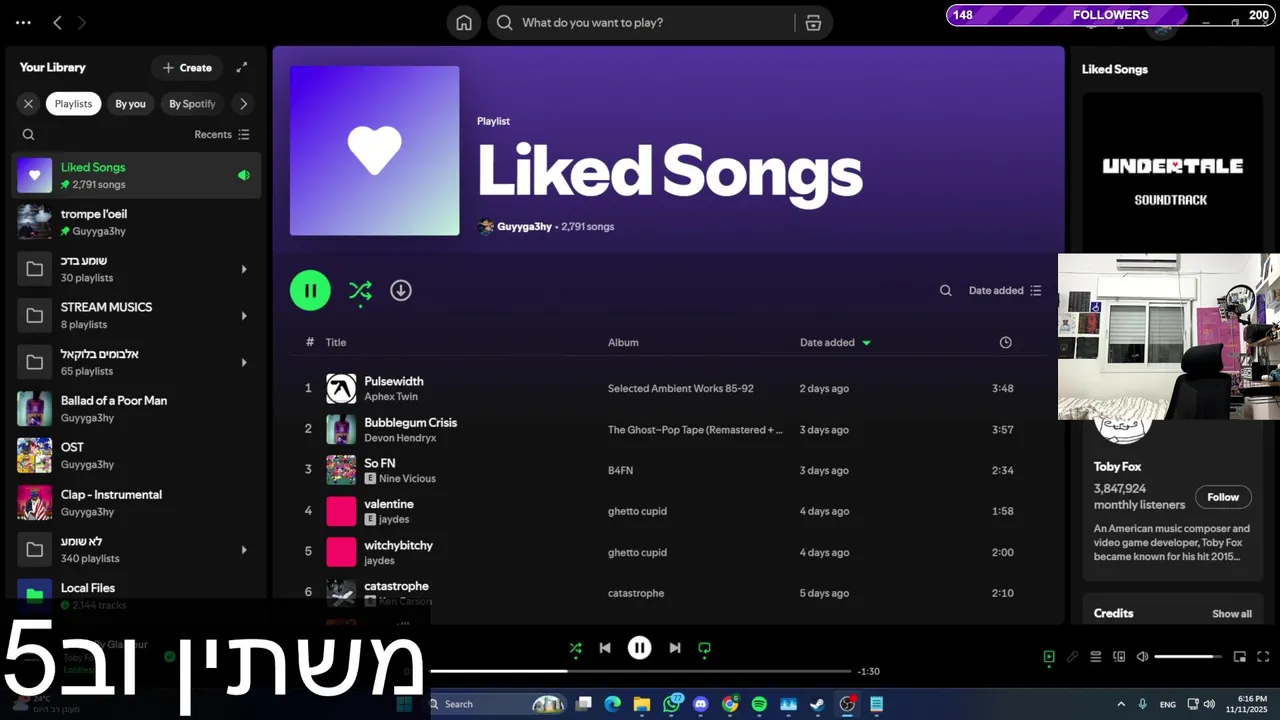Show more library filter chips
The image size is (1280, 720).
243,103
